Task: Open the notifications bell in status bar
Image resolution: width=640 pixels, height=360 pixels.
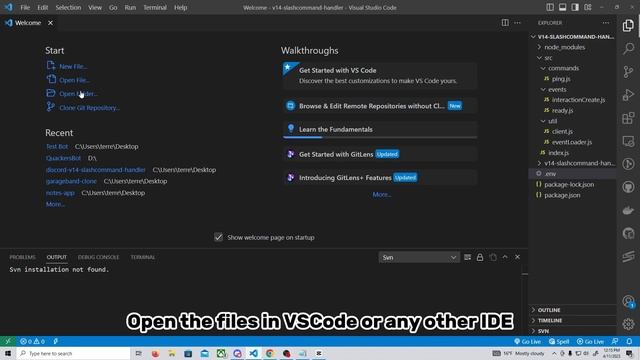Action: pos(629,341)
